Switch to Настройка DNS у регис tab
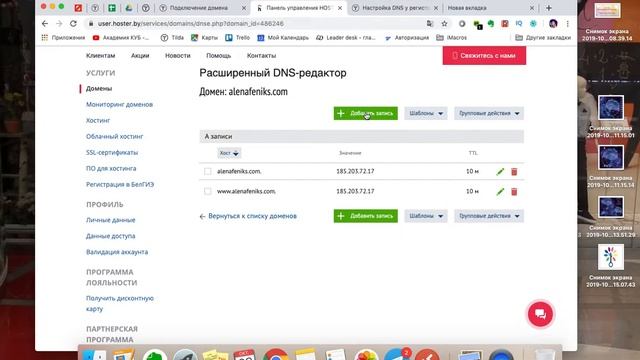This screenshot has height=360, width=640. click(x=390, y=8)
